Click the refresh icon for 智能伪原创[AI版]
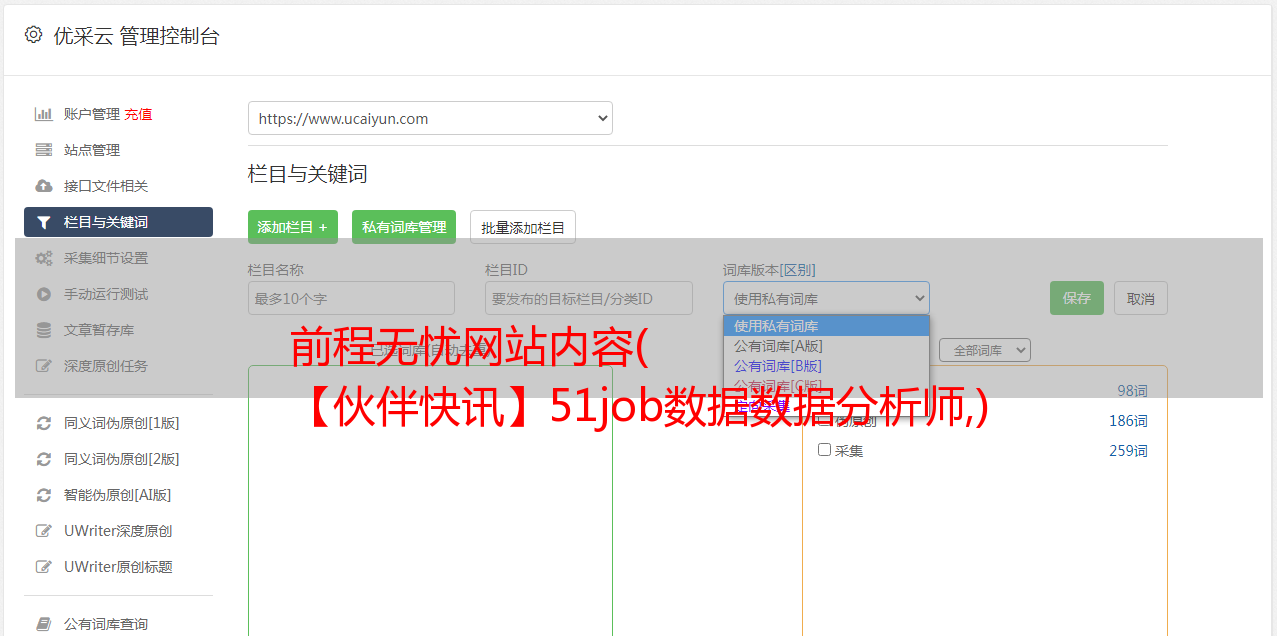1277x636 pixels. pyautogui.click(x=44, y=495)
